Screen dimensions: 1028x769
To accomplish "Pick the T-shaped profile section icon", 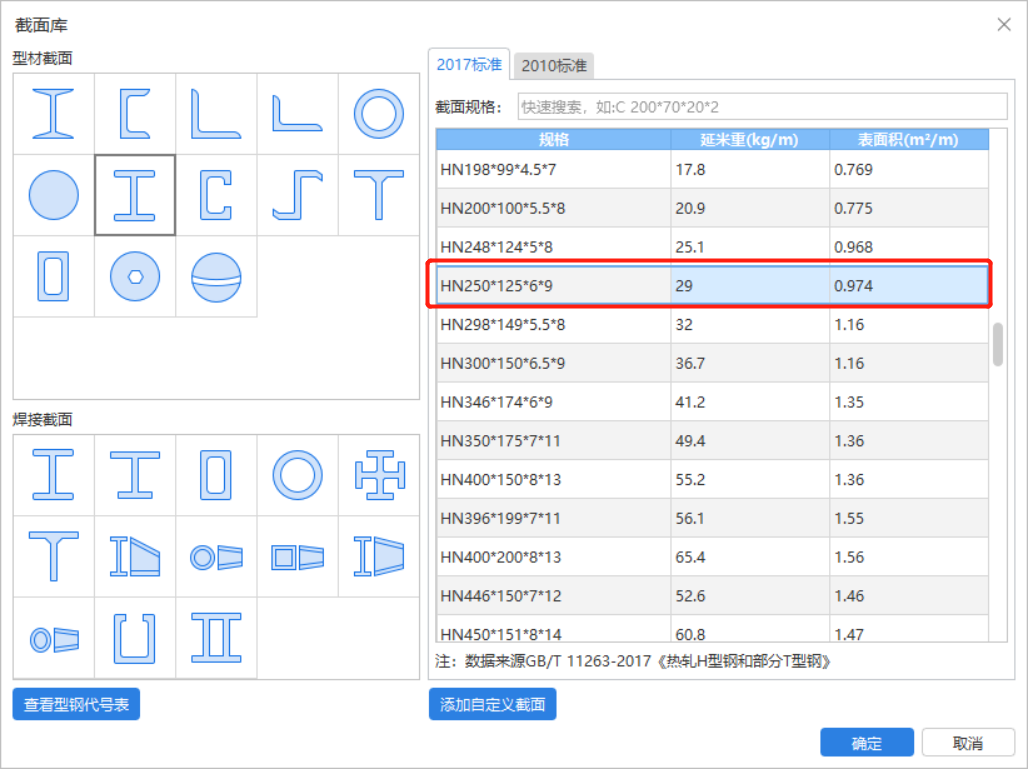I will 378,195.
